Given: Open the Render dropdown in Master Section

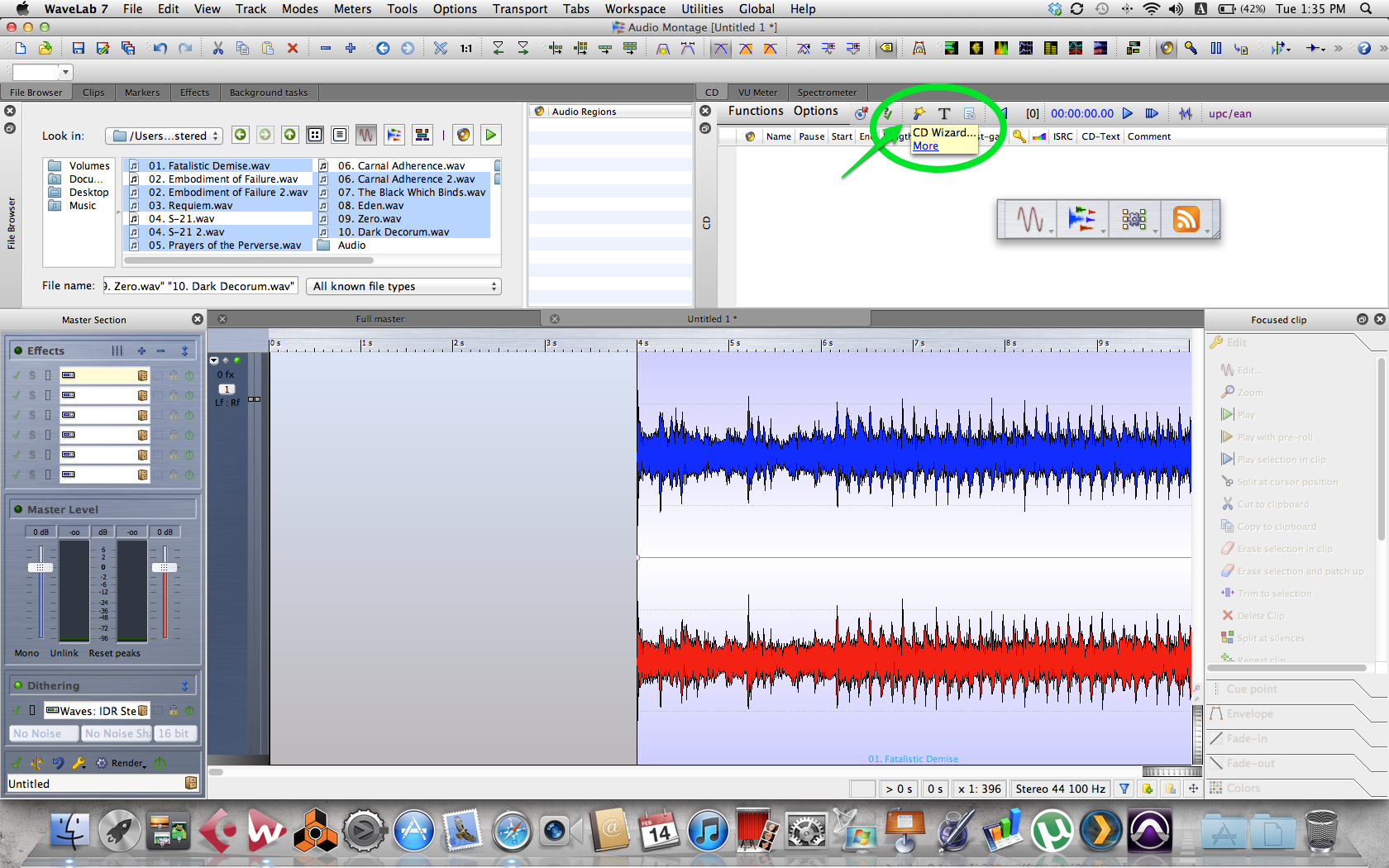Looking at the screenshot, I should [128, 763].
